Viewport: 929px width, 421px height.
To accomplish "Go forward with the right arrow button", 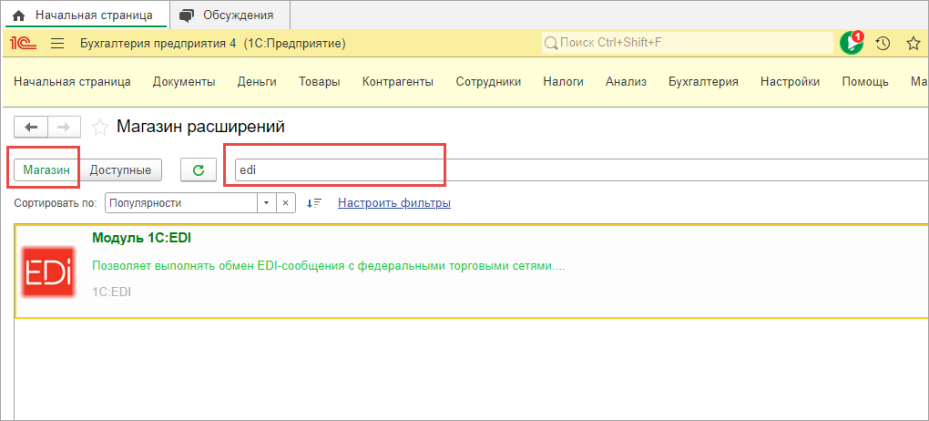I will point(64,127).
